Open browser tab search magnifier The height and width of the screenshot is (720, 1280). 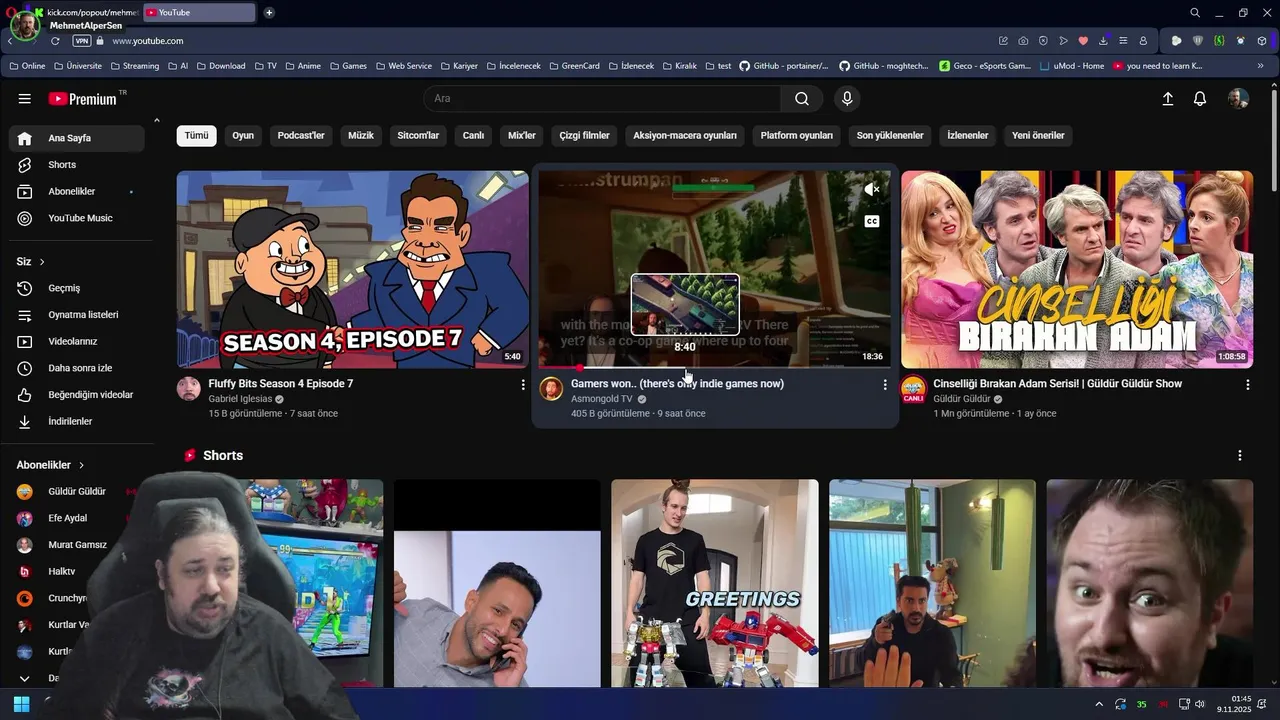pyautogui.click(x=1195, y=12)
